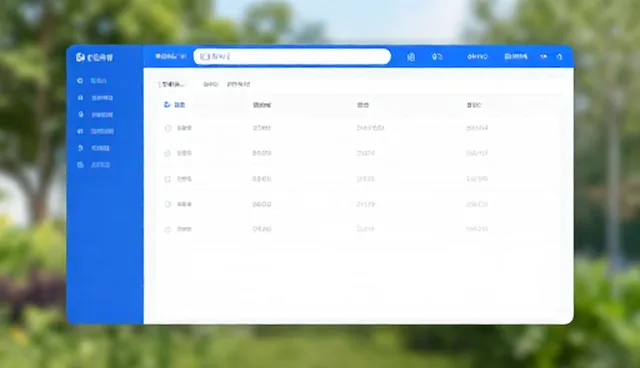The image size is (640, 368).
Task: Open the fifth sidebar navigation item
Action: [94, 148]
